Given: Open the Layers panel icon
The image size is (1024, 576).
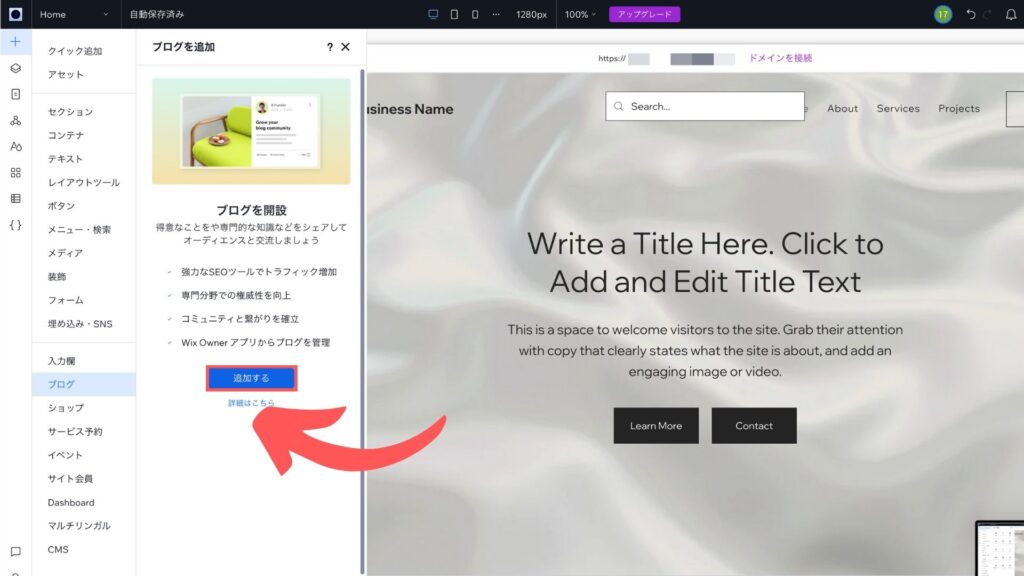Looking at the screenshot, I should click(x=16, y=68).
